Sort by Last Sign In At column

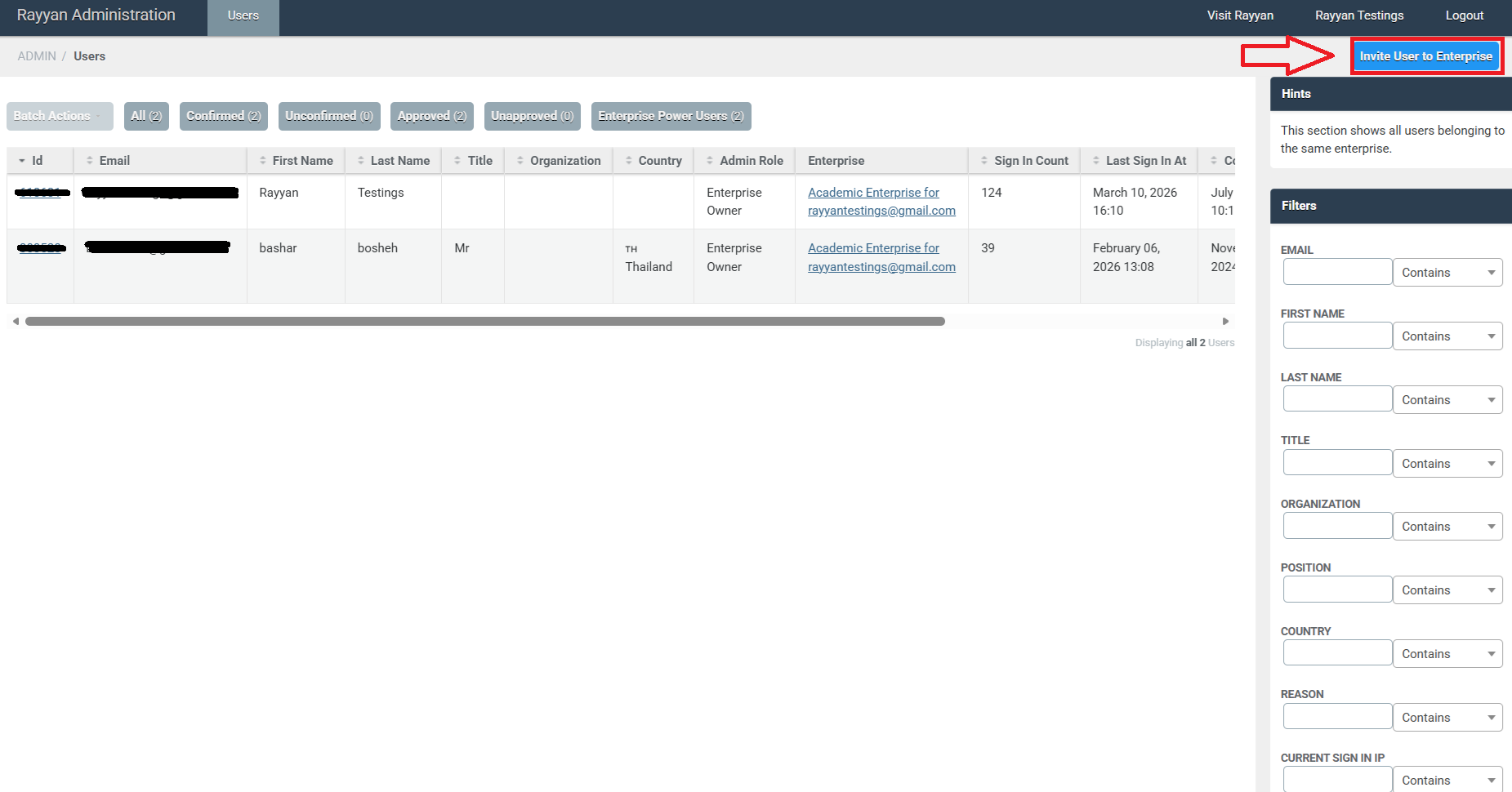pyautogui.click(x=1145, y=161)
